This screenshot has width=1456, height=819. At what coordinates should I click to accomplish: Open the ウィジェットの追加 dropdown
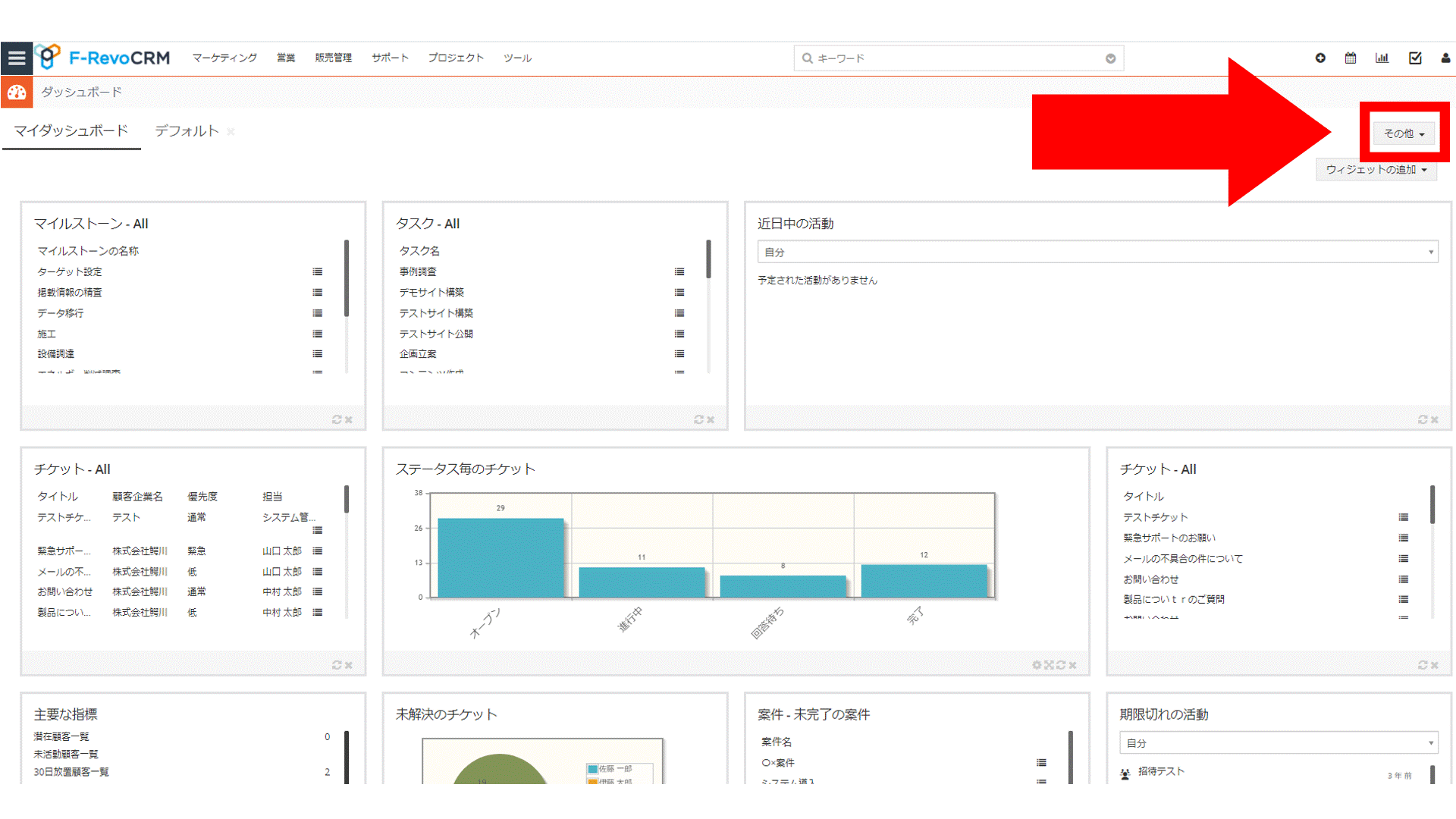tap(1376, 169)
